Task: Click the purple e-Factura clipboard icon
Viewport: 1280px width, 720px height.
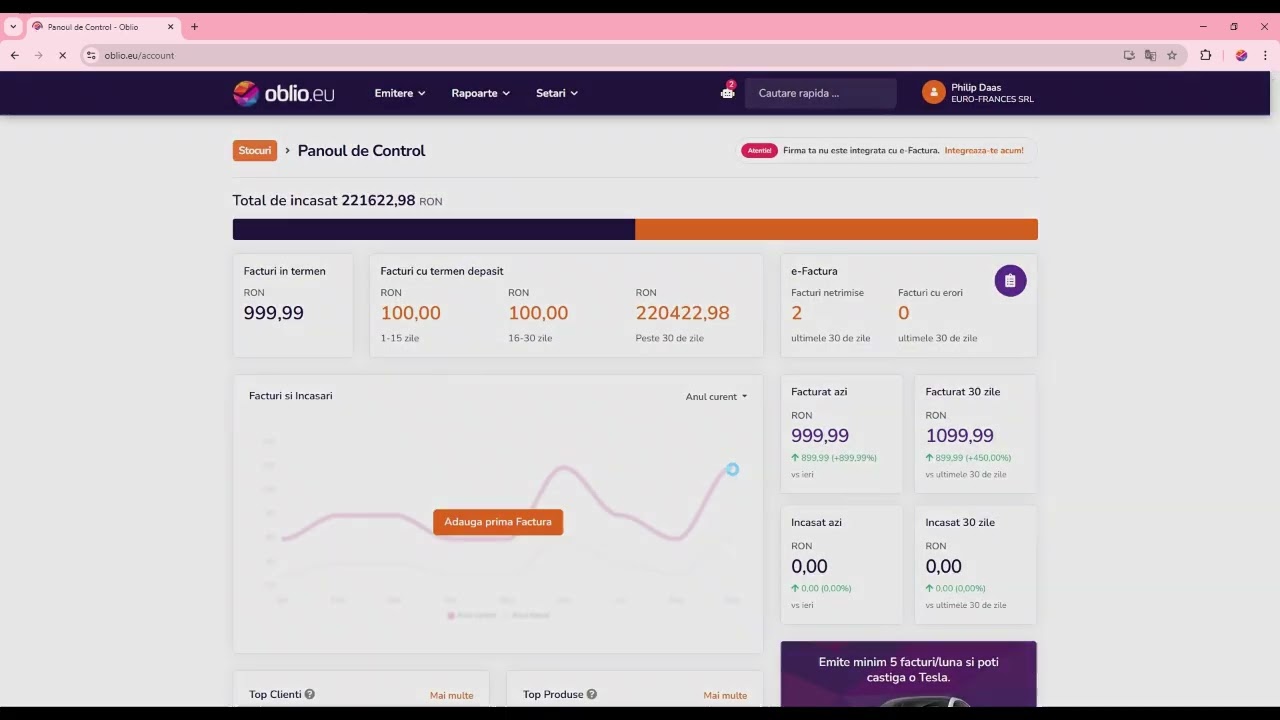Action: (x=1010, y=281)
